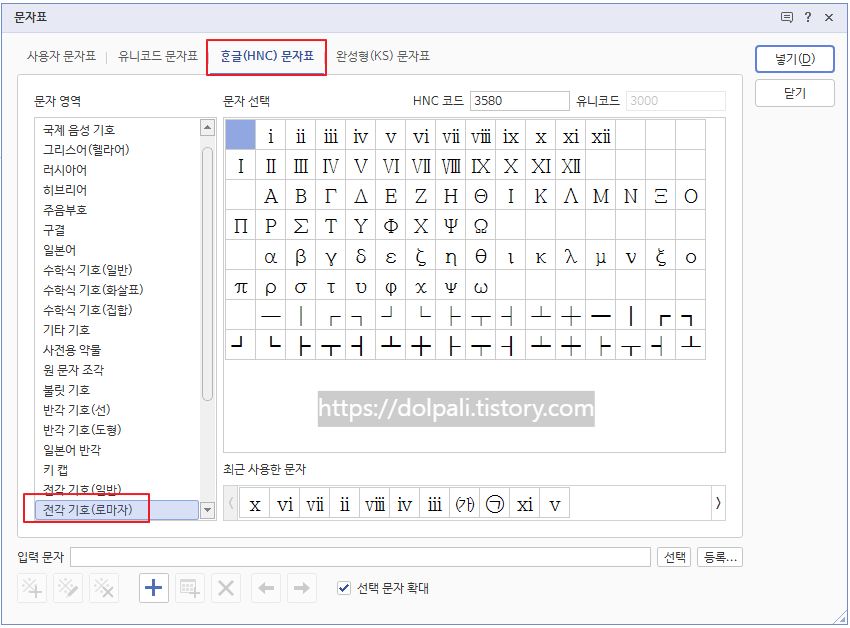Viewport: 850px width, 628px height.
Task: Click the 넣기(D) button
Action: pyautogui.click(x=794, y=60)
